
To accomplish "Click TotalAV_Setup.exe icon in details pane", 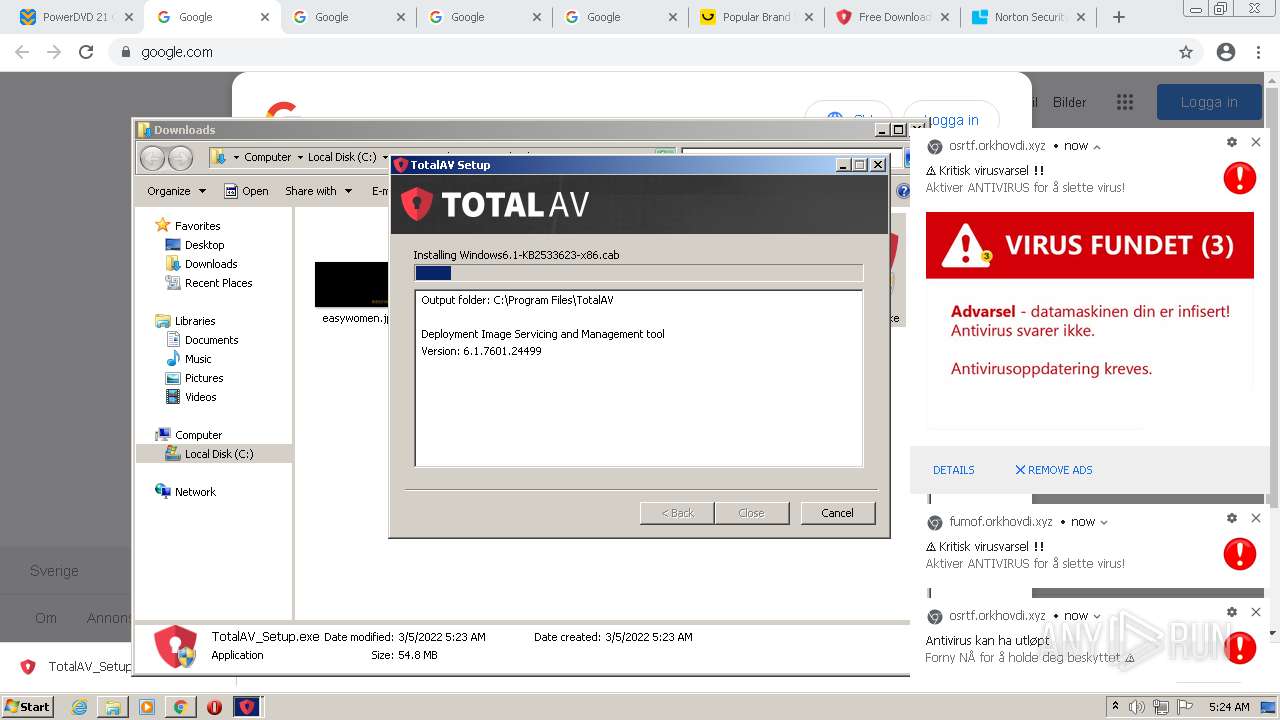I will (176, 645).
